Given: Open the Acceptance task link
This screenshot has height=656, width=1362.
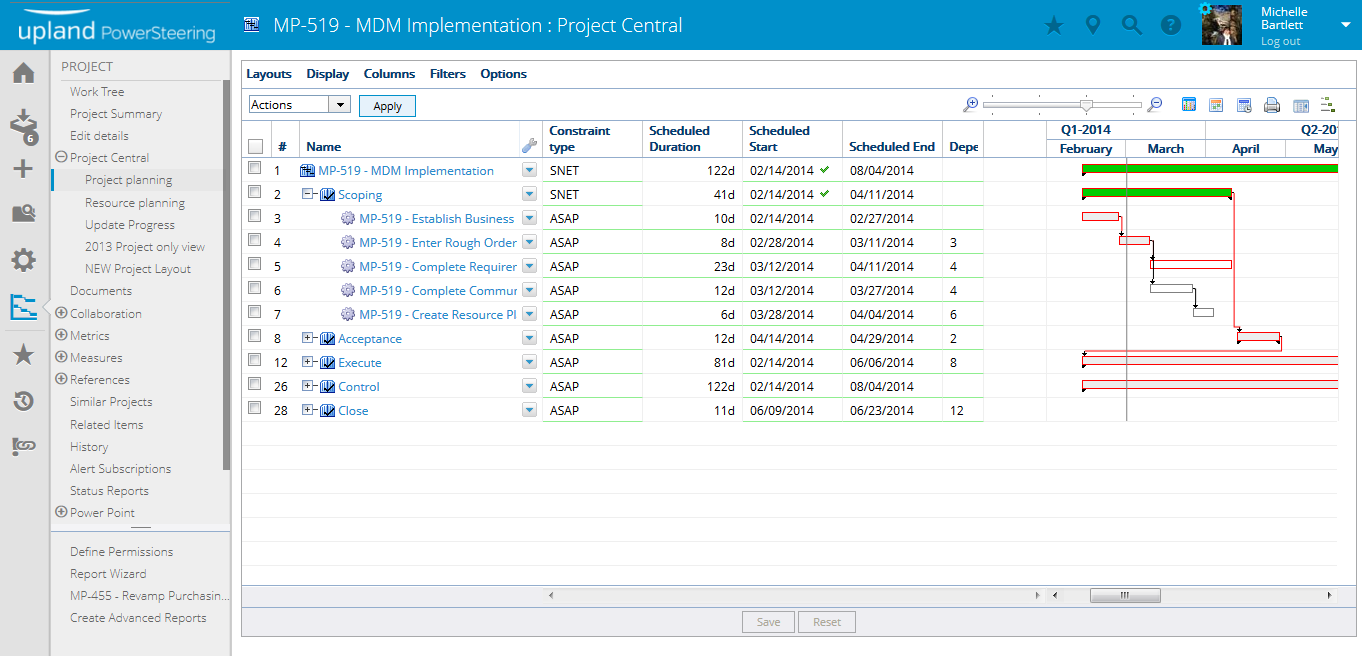Looking at the screenshot, I should pos(370,339).
